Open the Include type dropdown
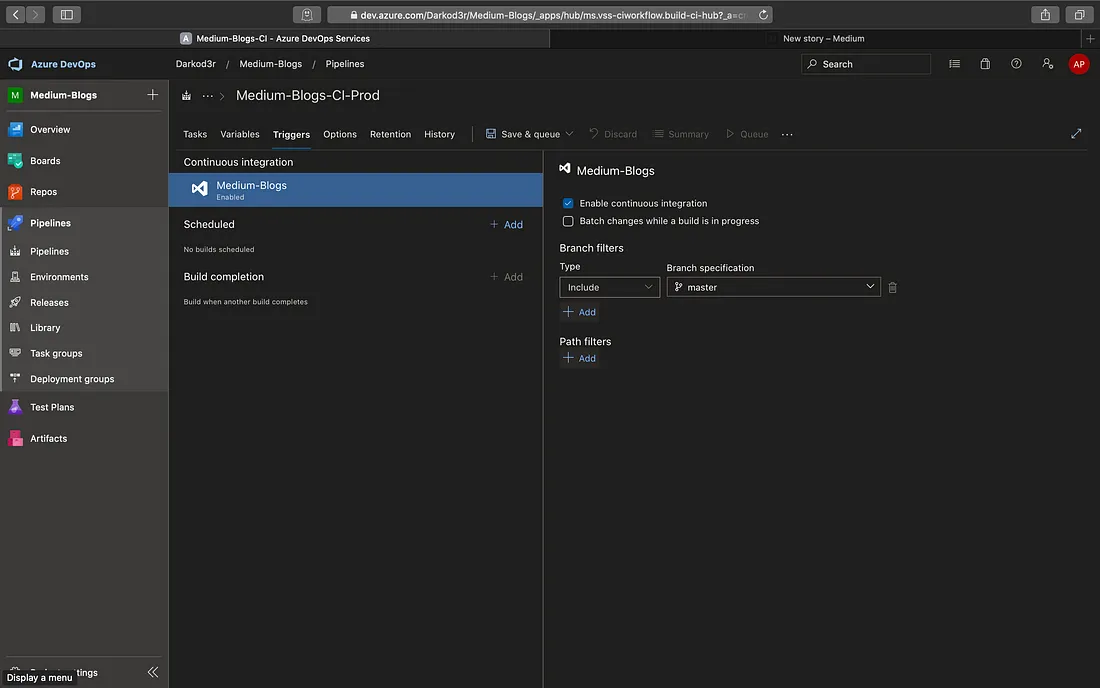 [610, 287]
